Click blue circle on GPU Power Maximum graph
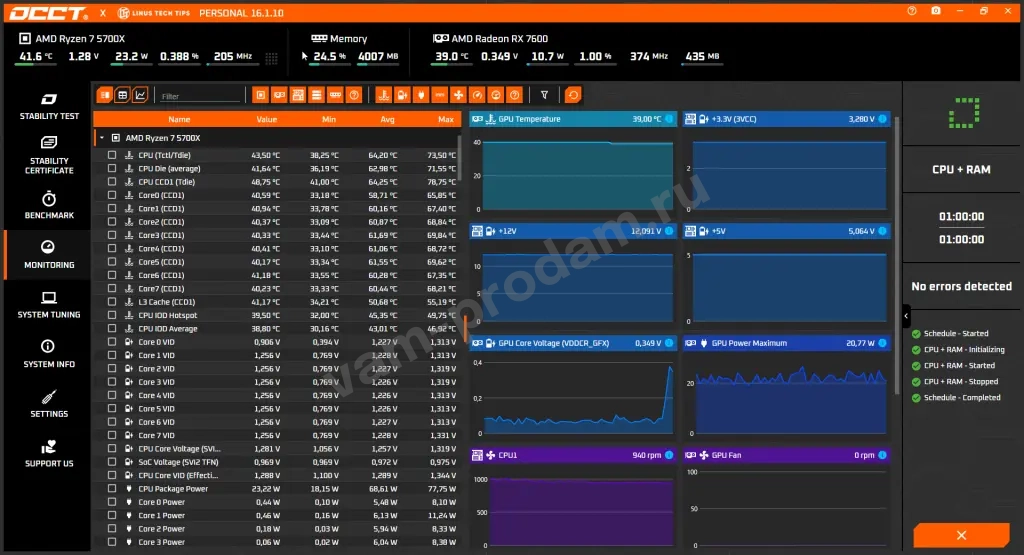Viewport: 1024px width, 555px height. (x=882, y=343)
